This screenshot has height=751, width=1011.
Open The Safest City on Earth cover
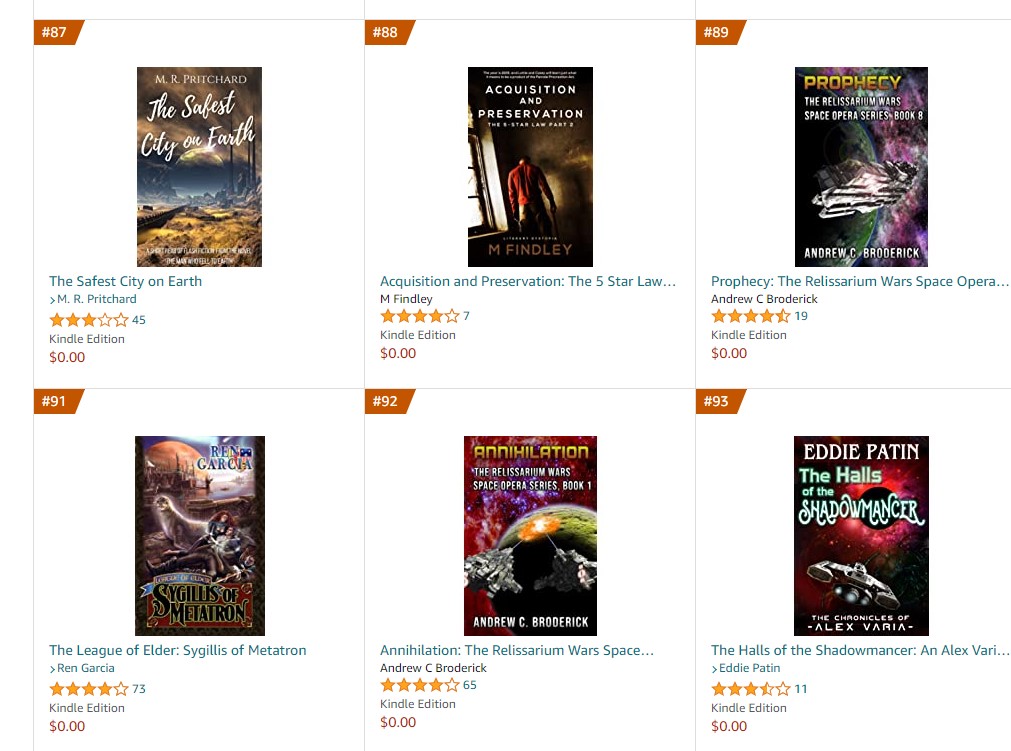tap(199, 167)
